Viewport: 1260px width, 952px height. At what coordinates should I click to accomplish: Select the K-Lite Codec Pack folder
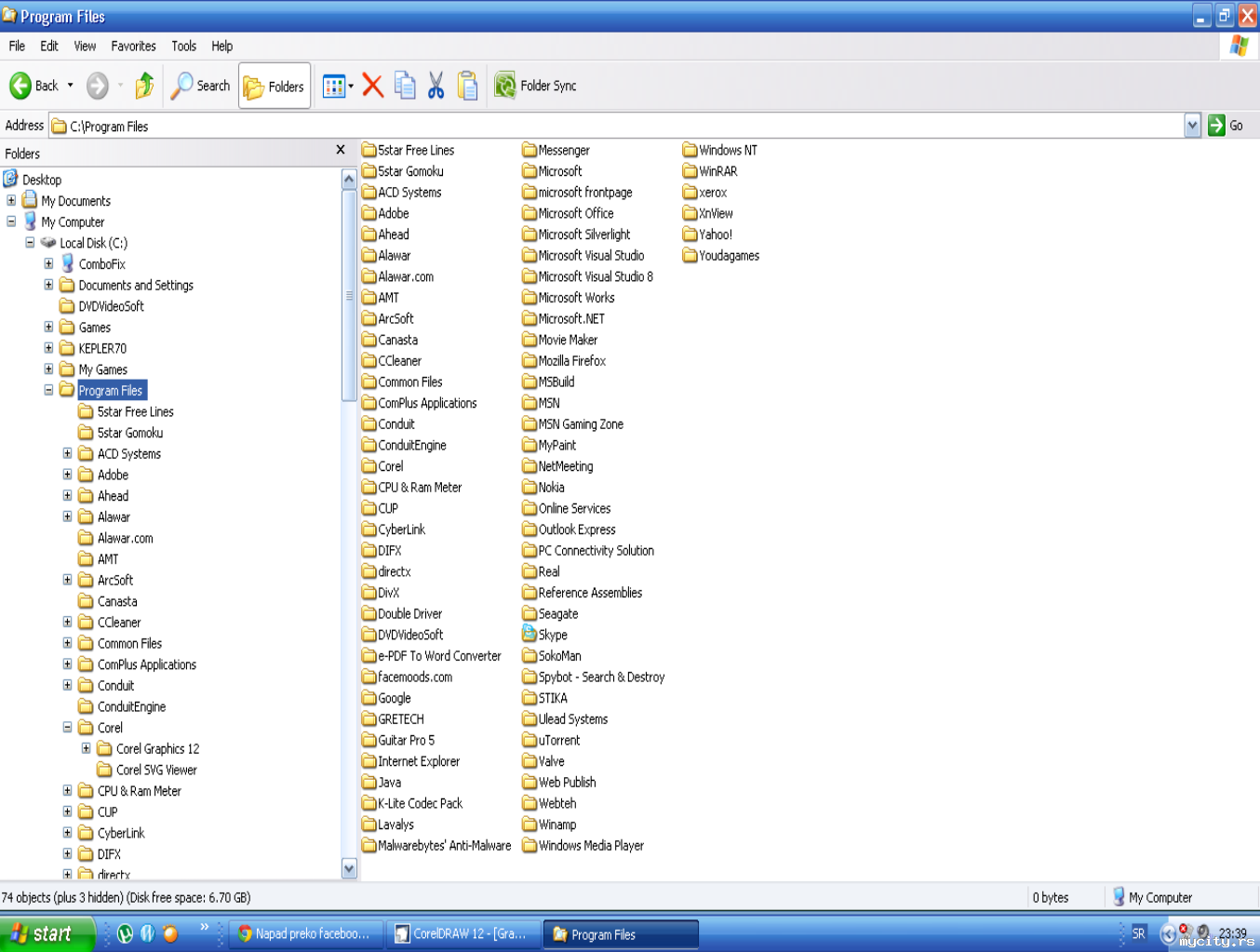pos(412,803)
